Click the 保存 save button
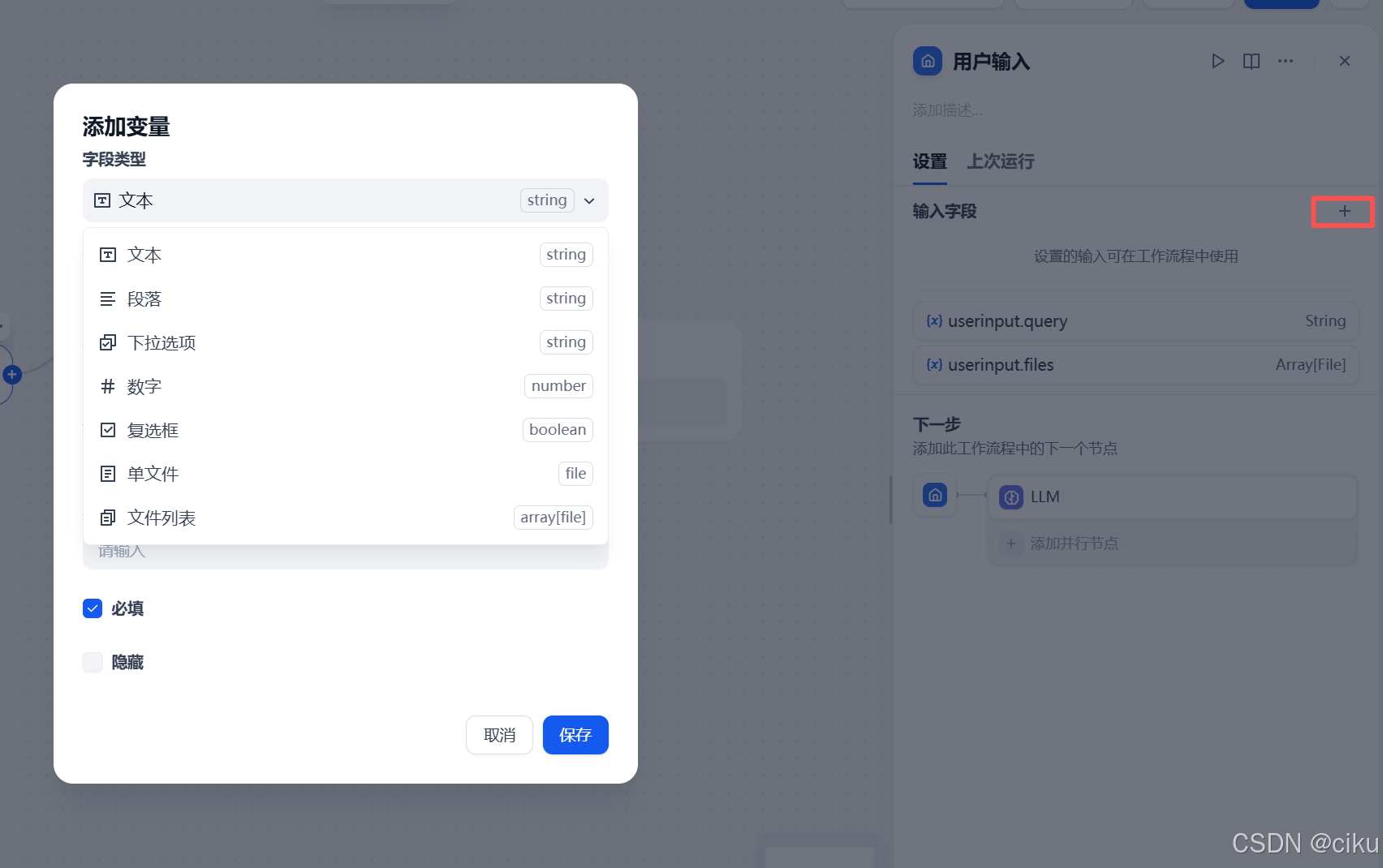This screenshot has width=1383, height=868. coord(575,735)
